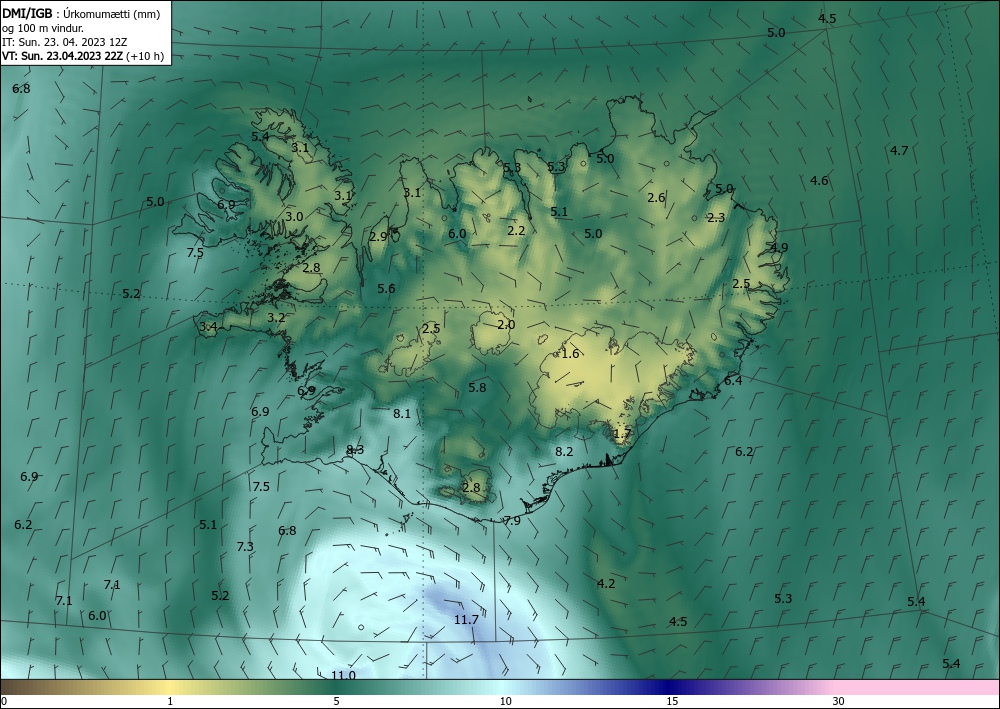This screenshot has width=1000, height=709.
Task: Click the 11.0 value label
Action: pos(343,675)
